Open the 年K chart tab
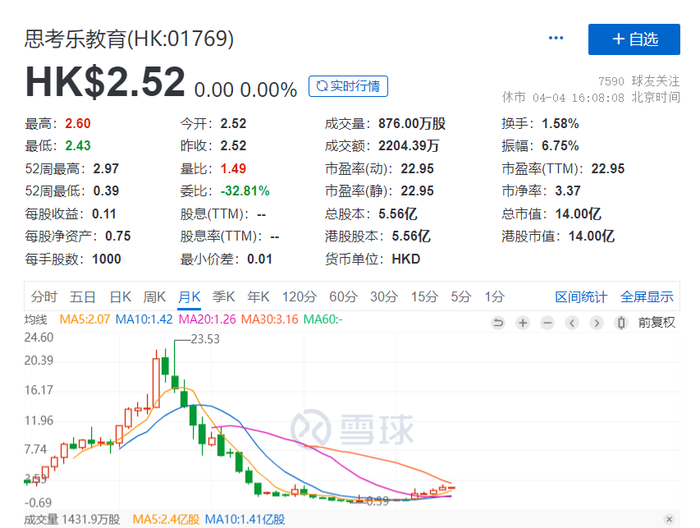Screen dimensions: 700x528 (x=258, y=296)
